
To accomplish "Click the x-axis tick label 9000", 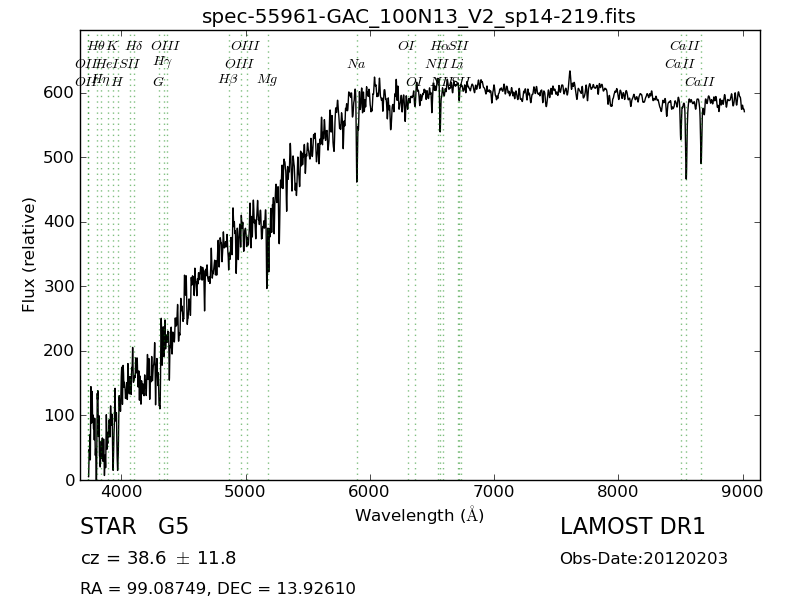I will (743, 492).
